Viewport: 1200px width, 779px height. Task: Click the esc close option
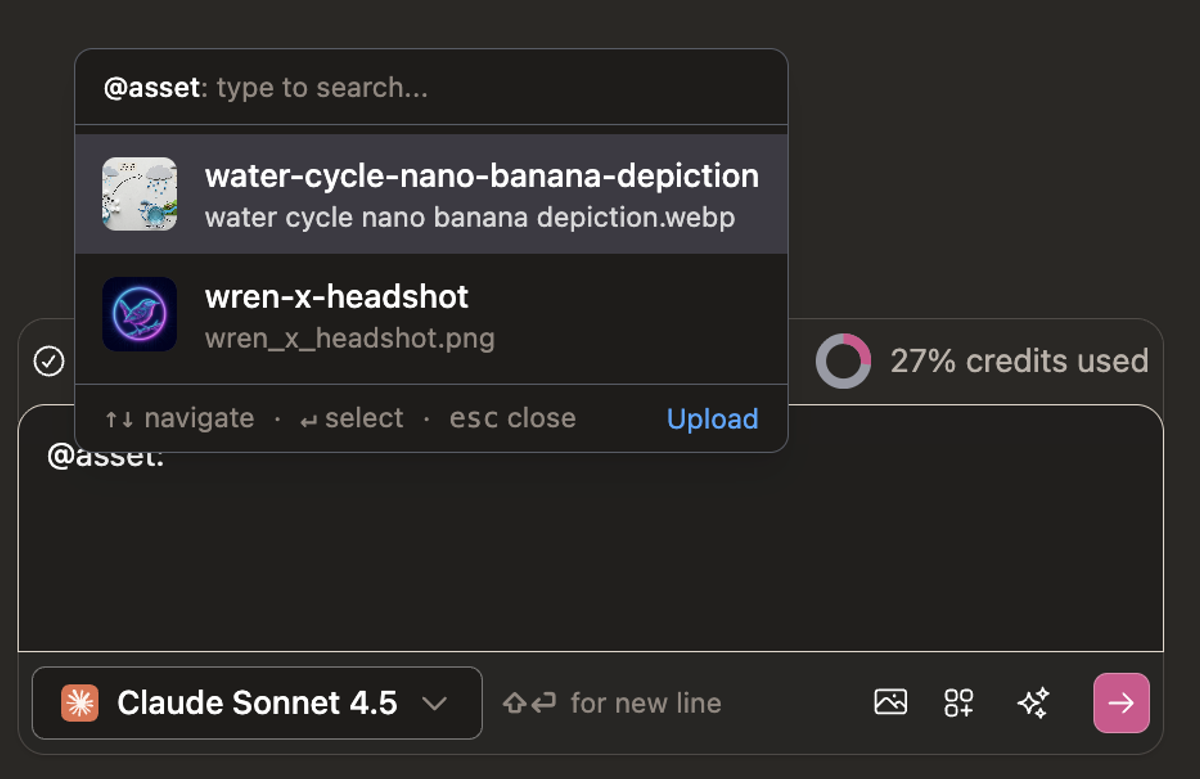click(512, 418)
